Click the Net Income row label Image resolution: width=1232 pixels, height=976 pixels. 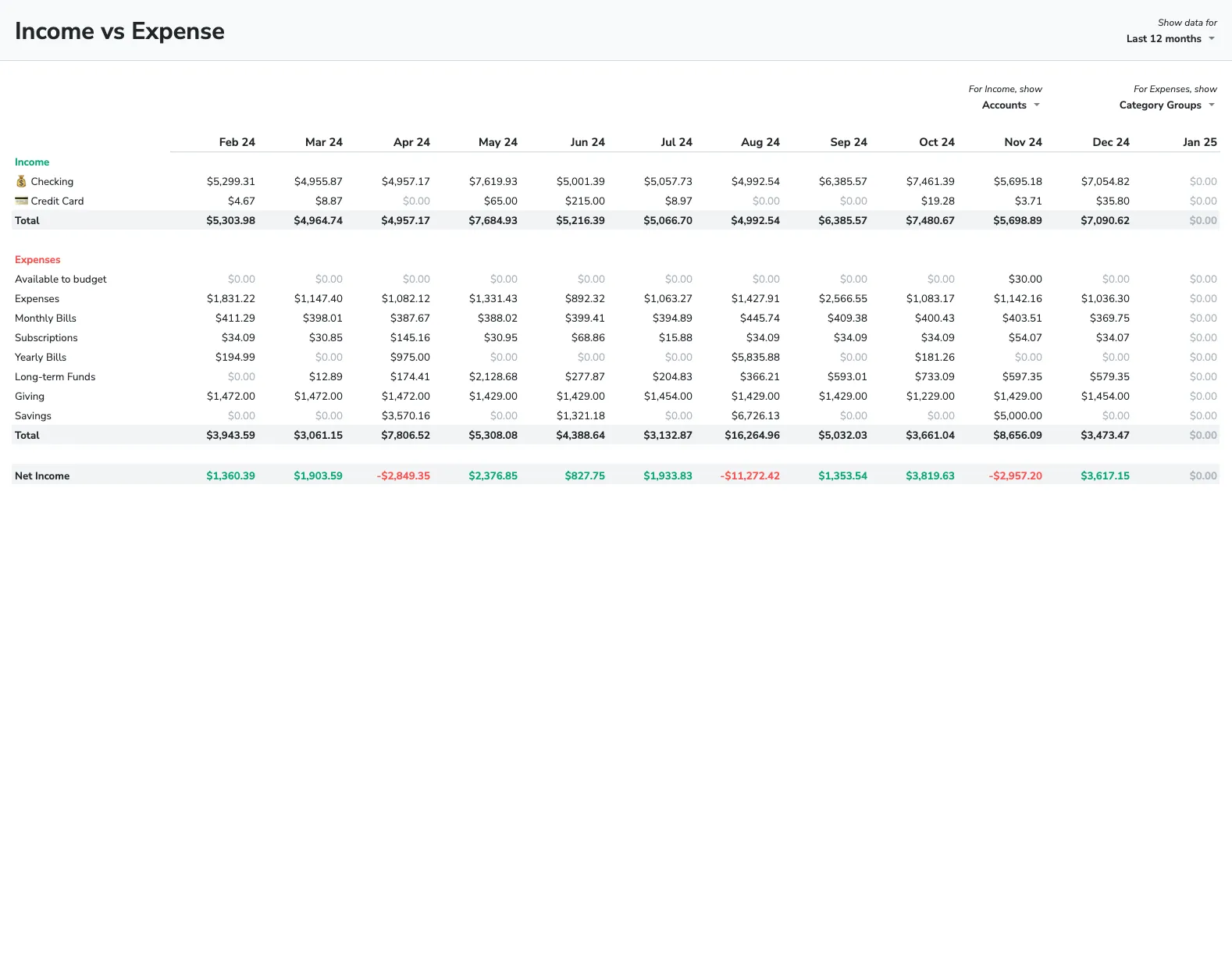pos(42,476)
